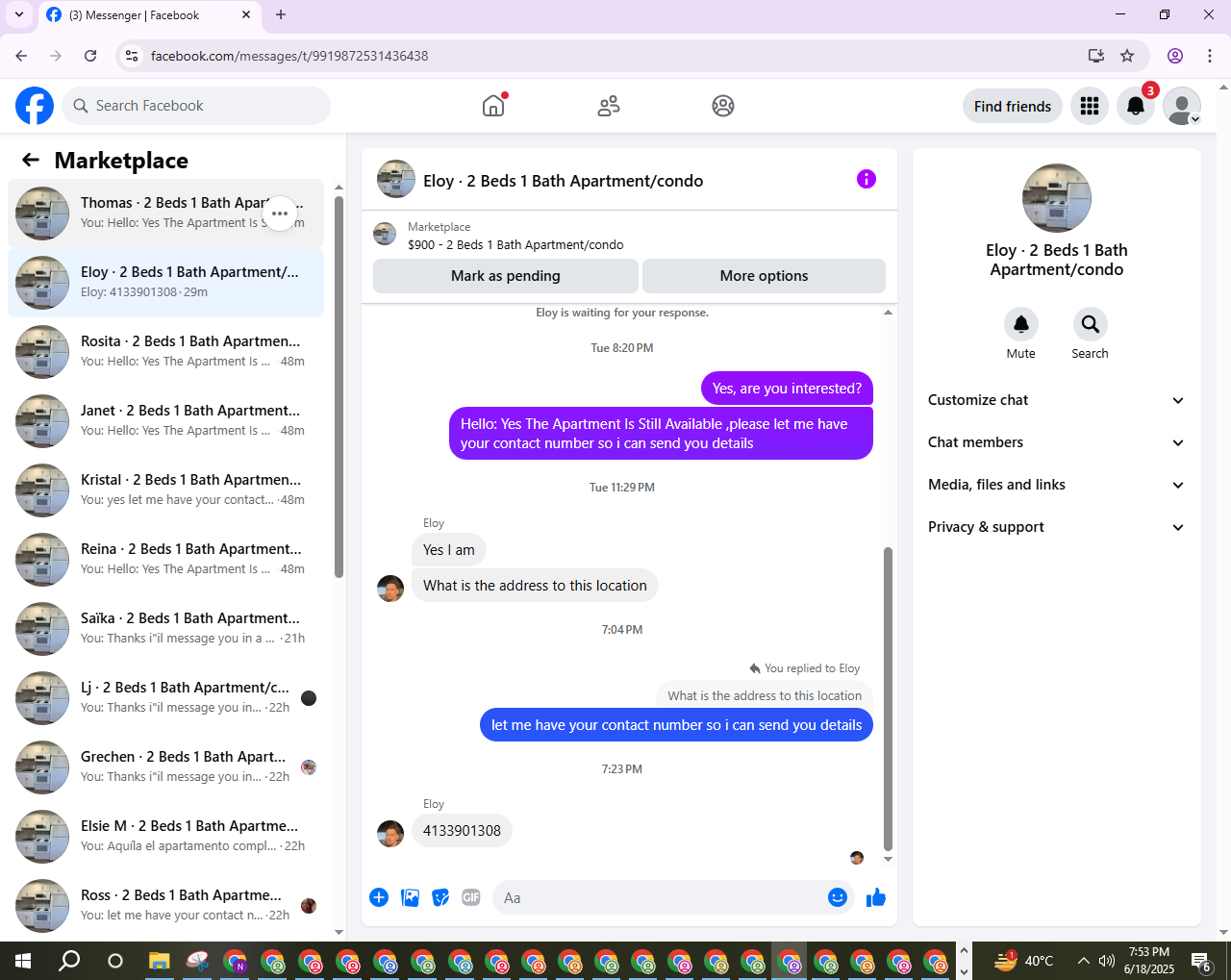Open more actions plus icon in composer
The height and width of the screenshot is (980, 1231).
click(x=379, y=897)
